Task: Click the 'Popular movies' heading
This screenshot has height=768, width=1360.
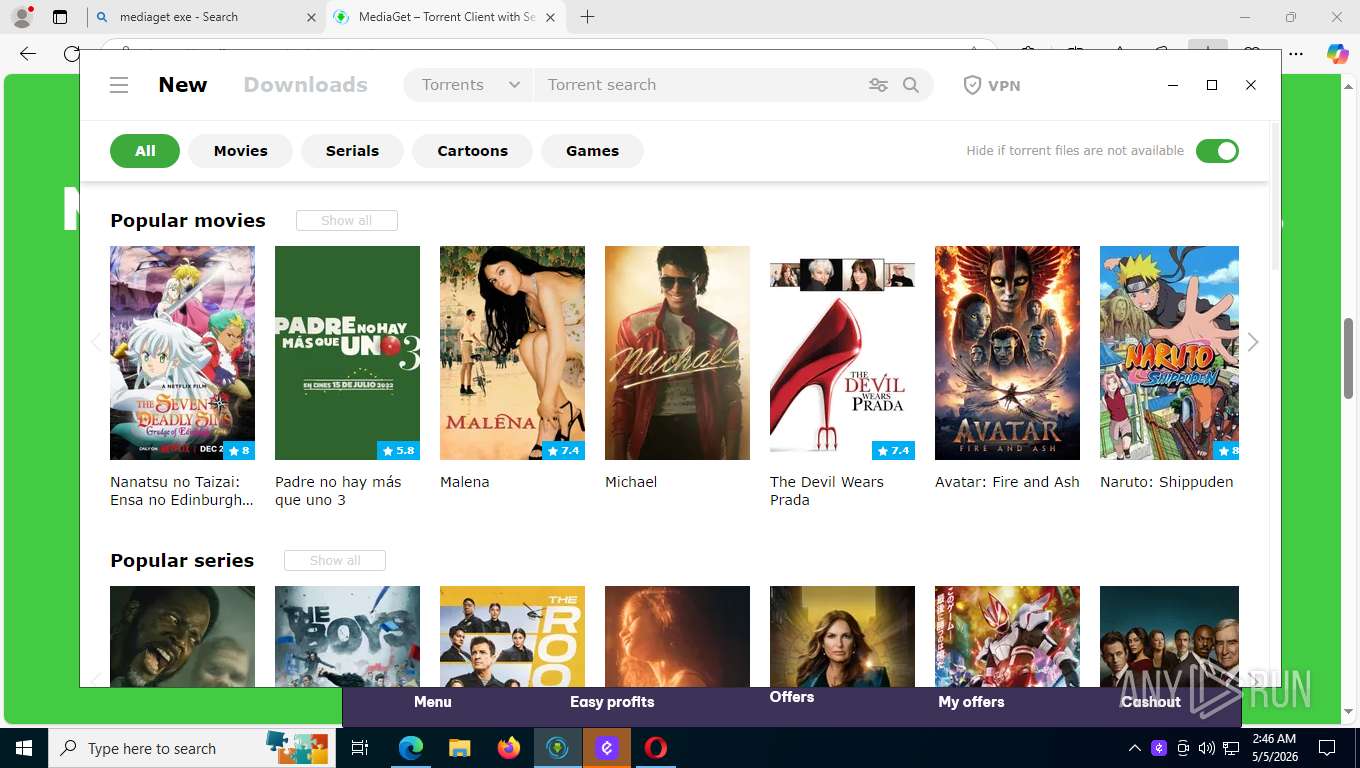Action: pos(188,221)
